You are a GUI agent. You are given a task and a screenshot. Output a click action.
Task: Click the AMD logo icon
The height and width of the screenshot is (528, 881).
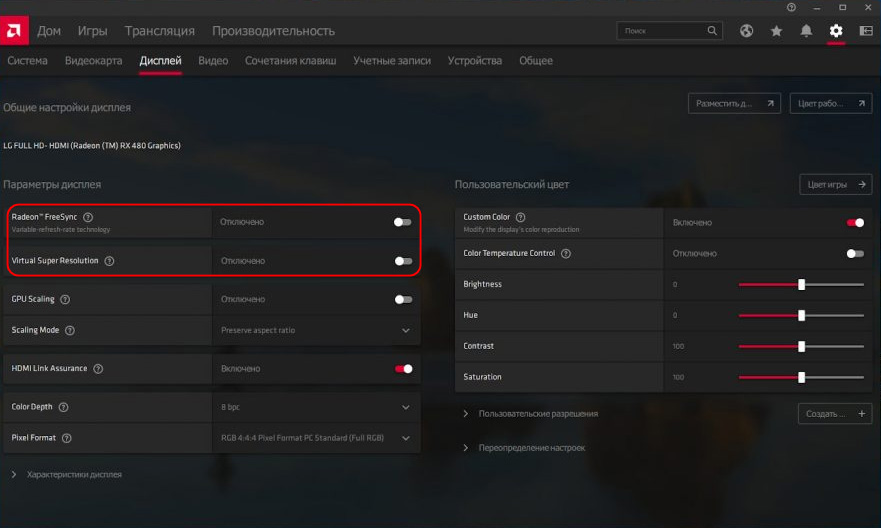[x=14, y=30]
